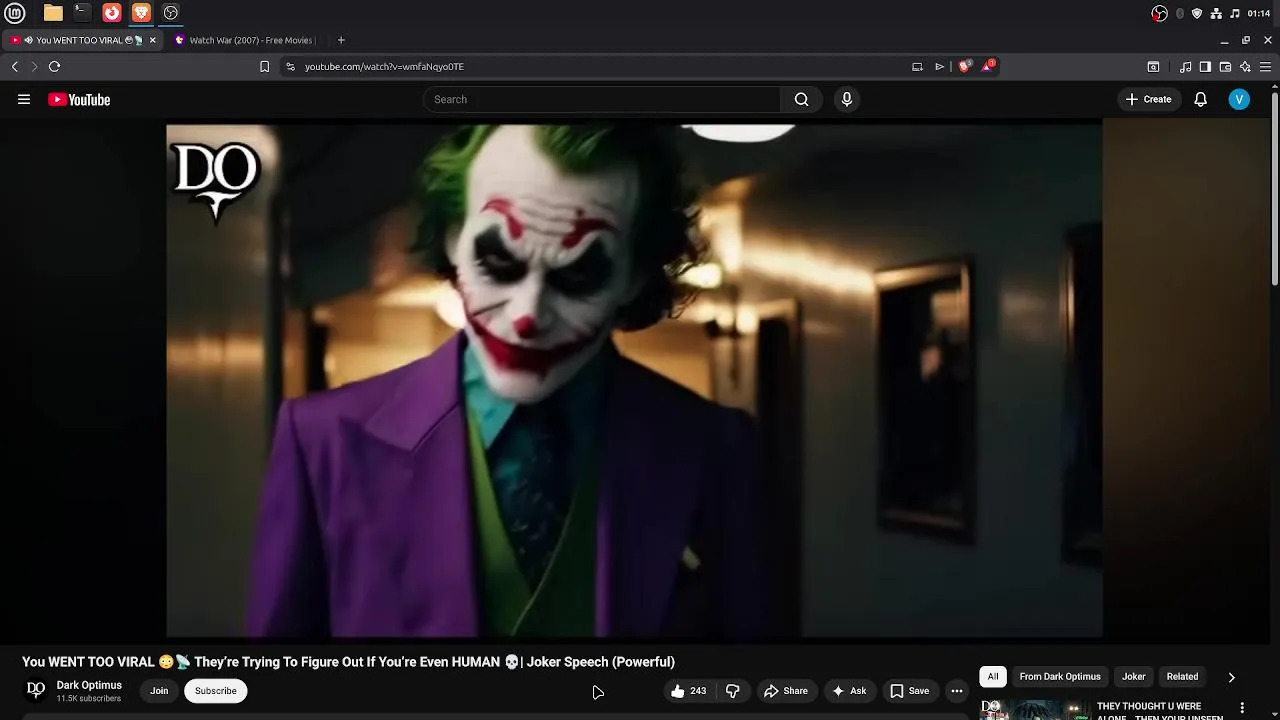Click the OBS recording tray indicator
The height and width of the screenshot is (720, 1280).
pyautogui.click(x=1160, y=13)
